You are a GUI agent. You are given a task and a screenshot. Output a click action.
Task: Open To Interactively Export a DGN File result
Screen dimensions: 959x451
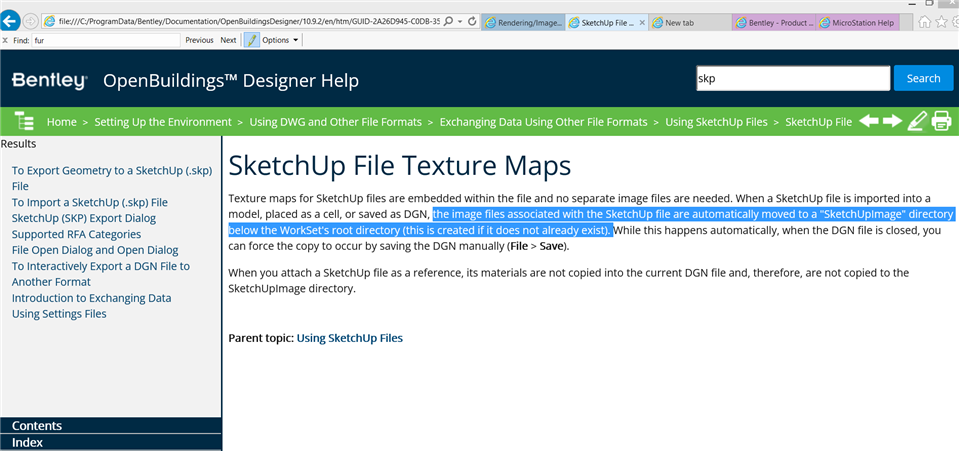pos(101,274)
